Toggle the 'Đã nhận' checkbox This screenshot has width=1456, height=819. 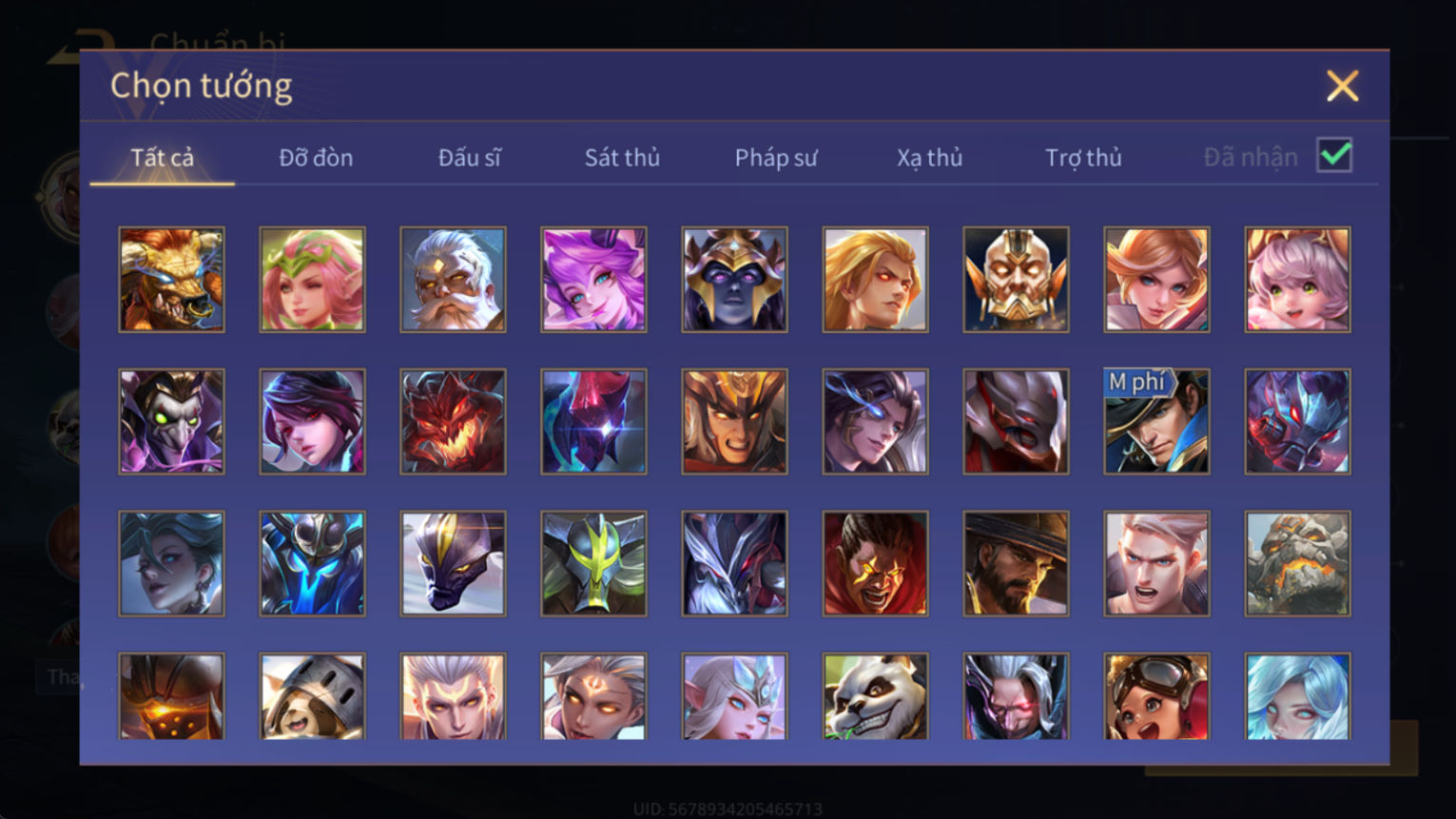tap(1334, 155)
